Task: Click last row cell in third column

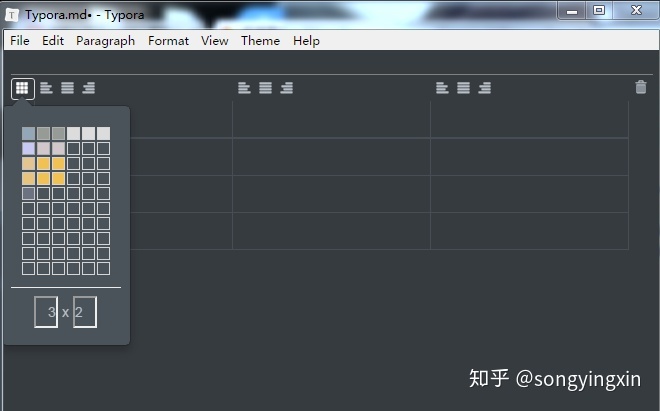Action: (x=530, y=231)
